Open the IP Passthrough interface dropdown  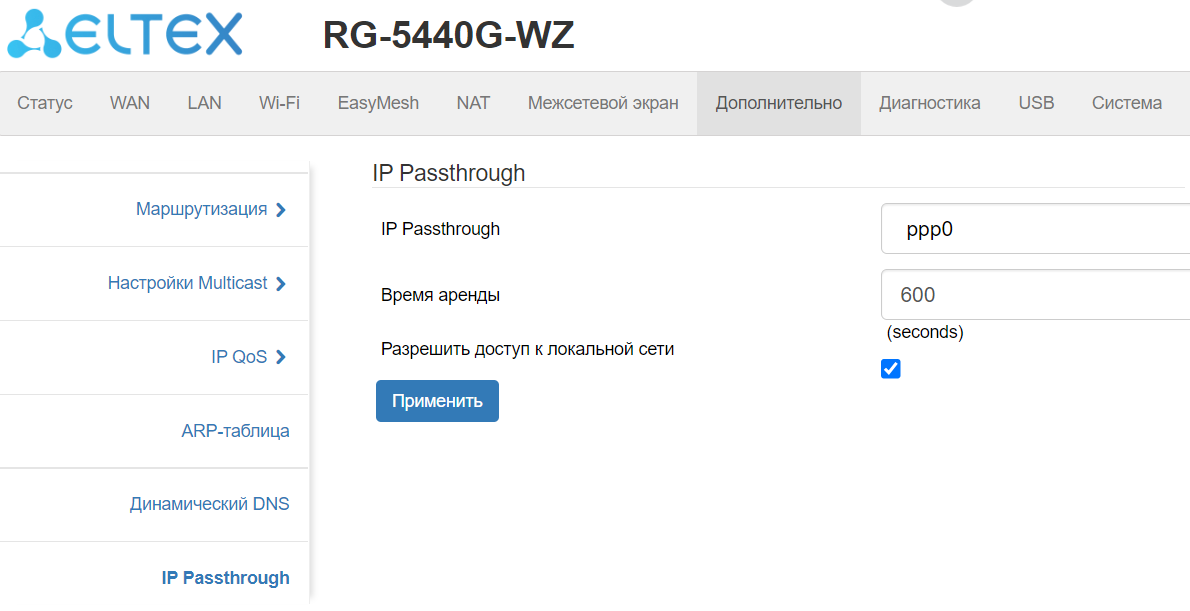click(x=1035, y=229)
